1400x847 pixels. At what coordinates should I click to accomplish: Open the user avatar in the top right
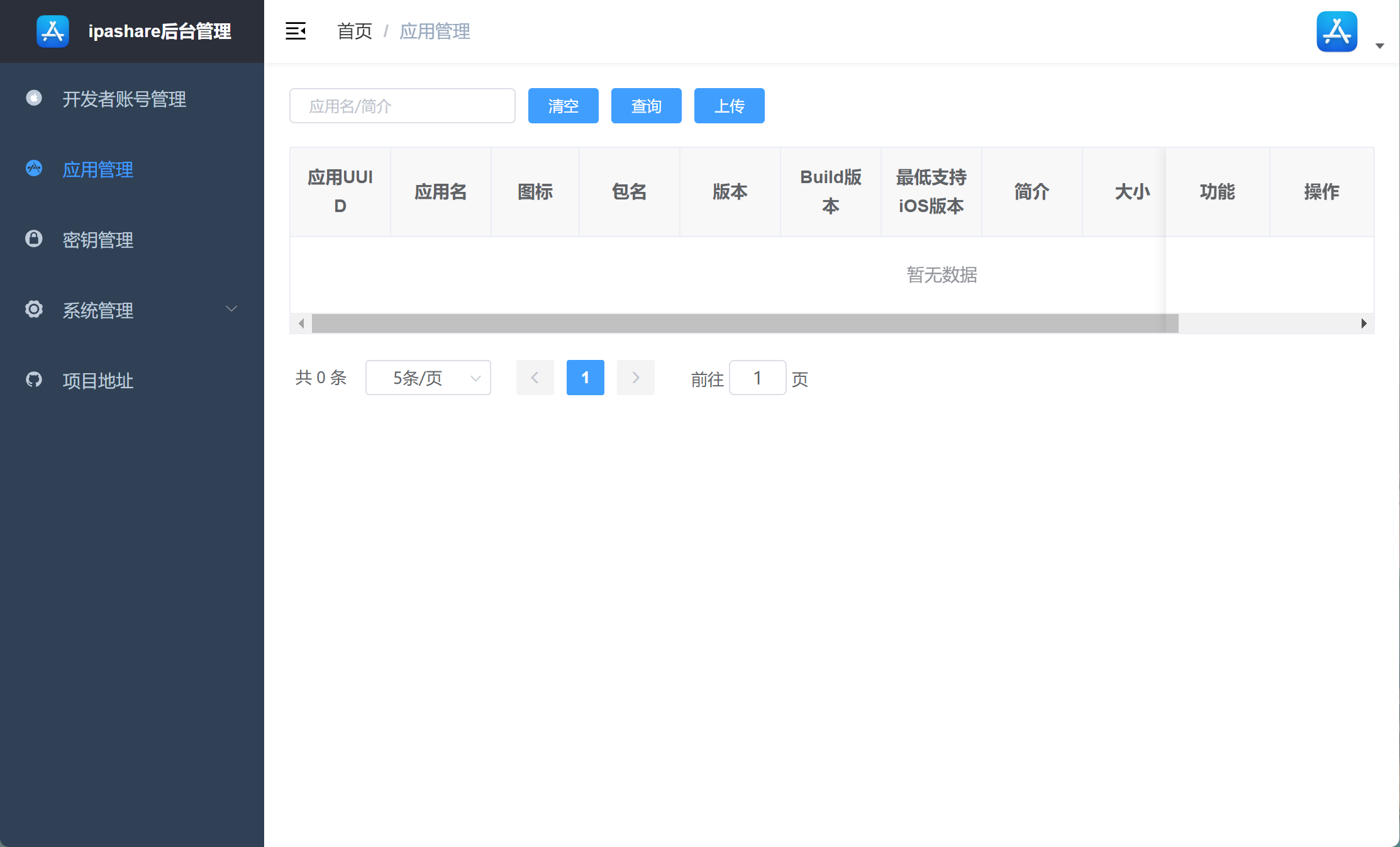point(1337,31)
